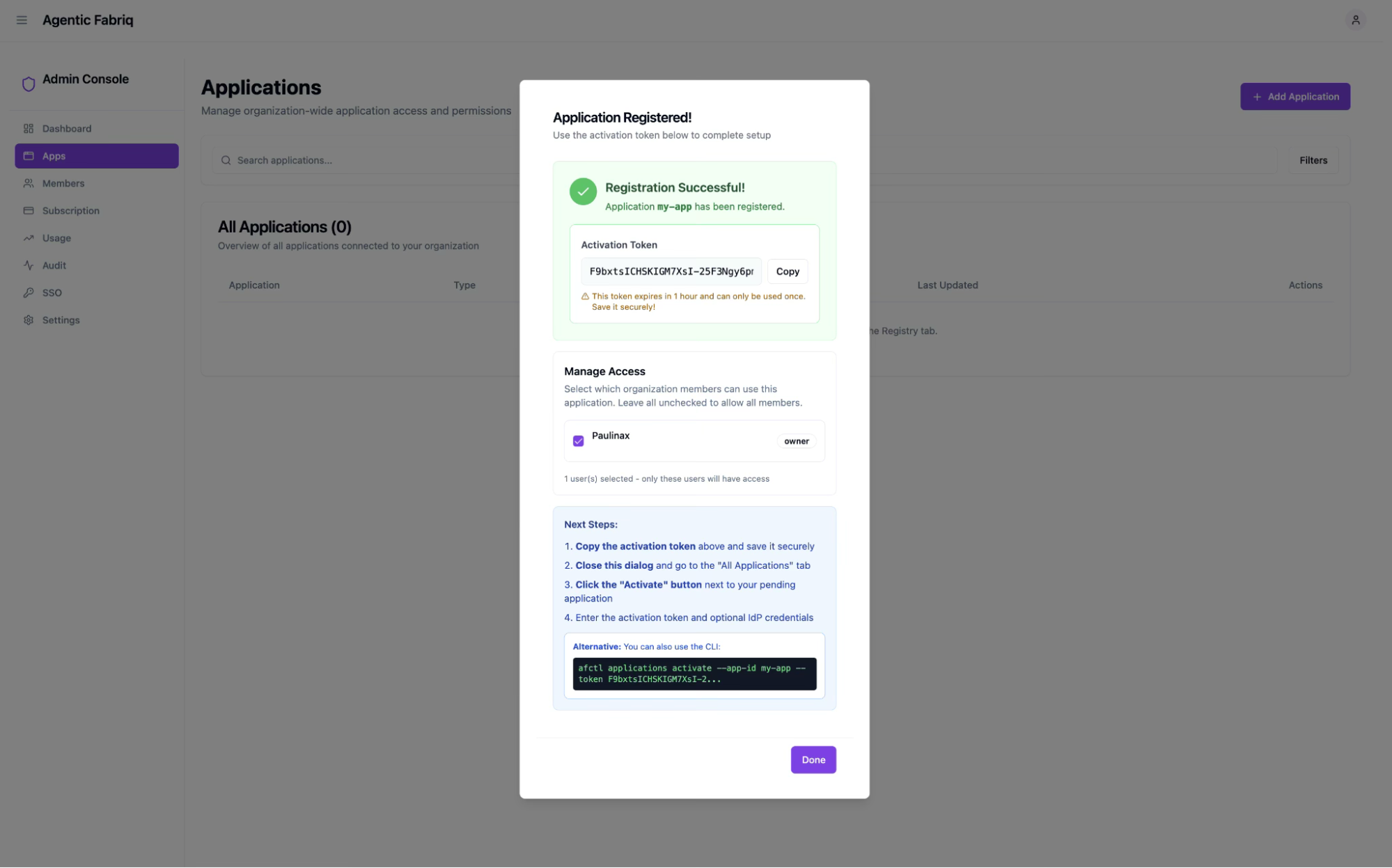Click the Subscription card icon
Viewport: 1392px width, 868px height.
[29, 211]
